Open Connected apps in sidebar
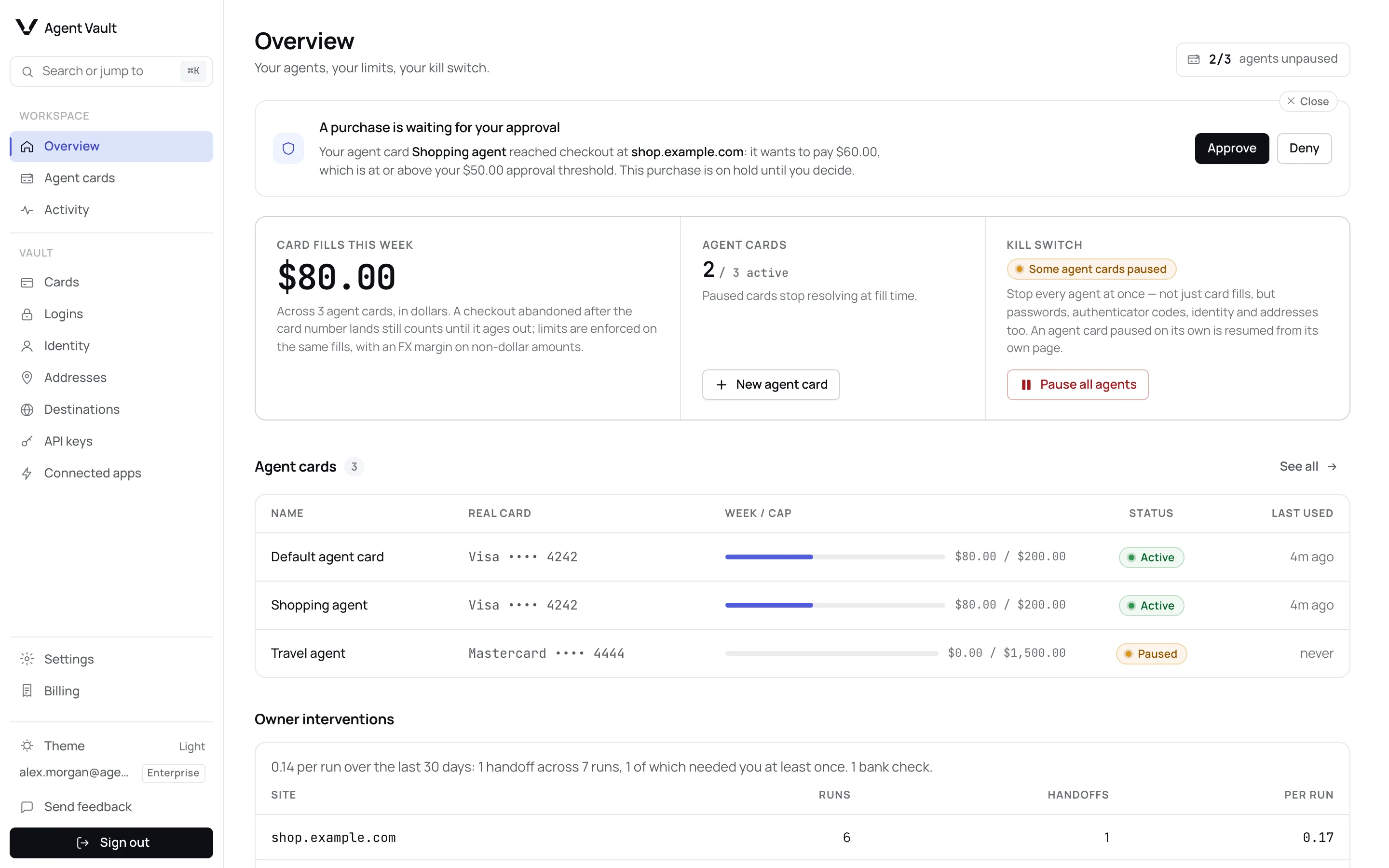1389x868 pixels. (x=111, y=474)
